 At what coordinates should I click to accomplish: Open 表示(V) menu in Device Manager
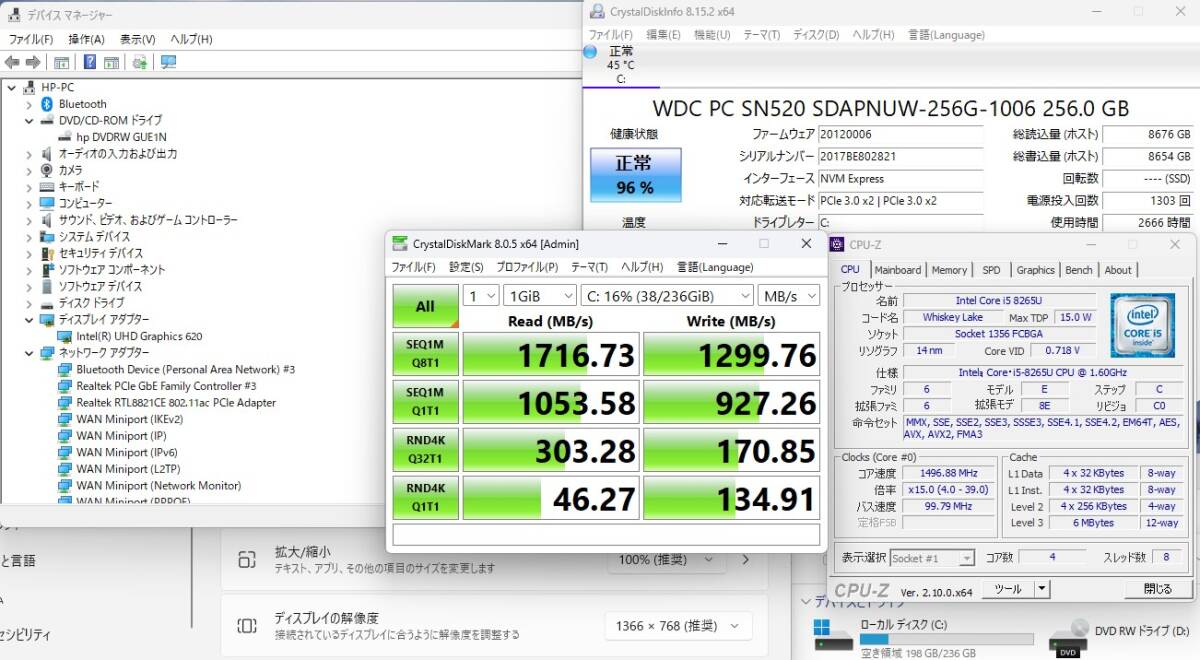tap(138, 39)
